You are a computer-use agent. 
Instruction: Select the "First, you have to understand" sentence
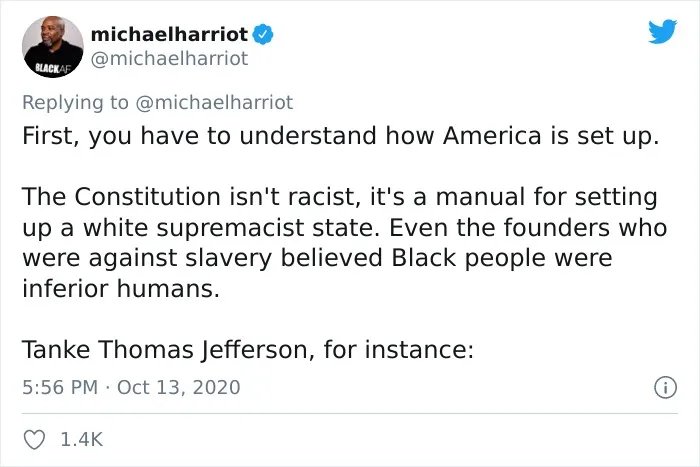341,136
